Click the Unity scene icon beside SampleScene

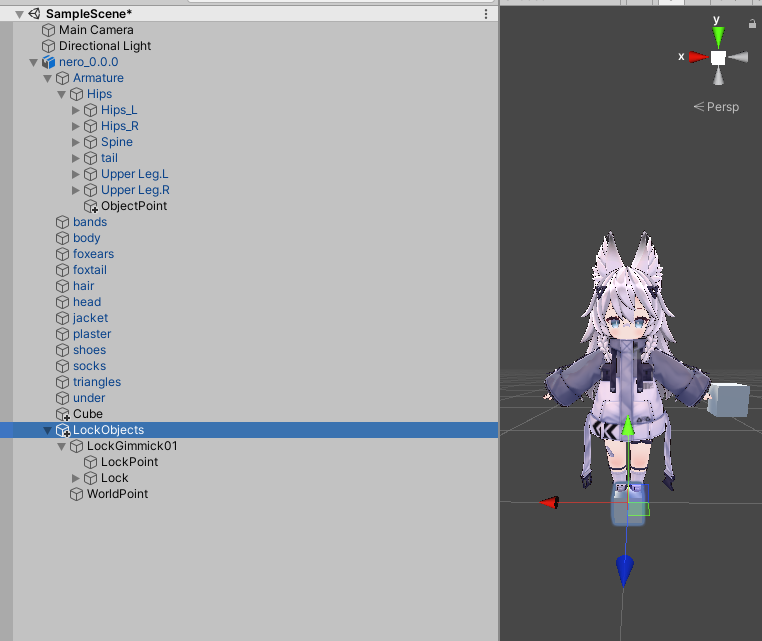click(x=34, y=14)
